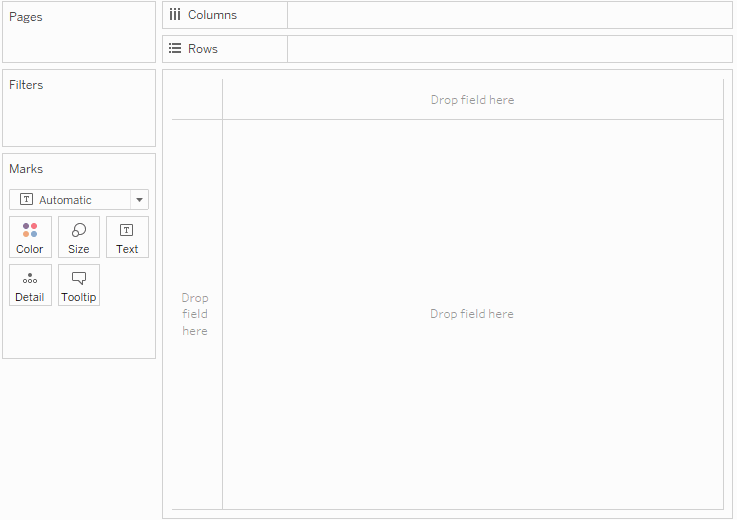The image size is (737, 520).
Task: Click the Columns shelf icon
Action: 175,15
